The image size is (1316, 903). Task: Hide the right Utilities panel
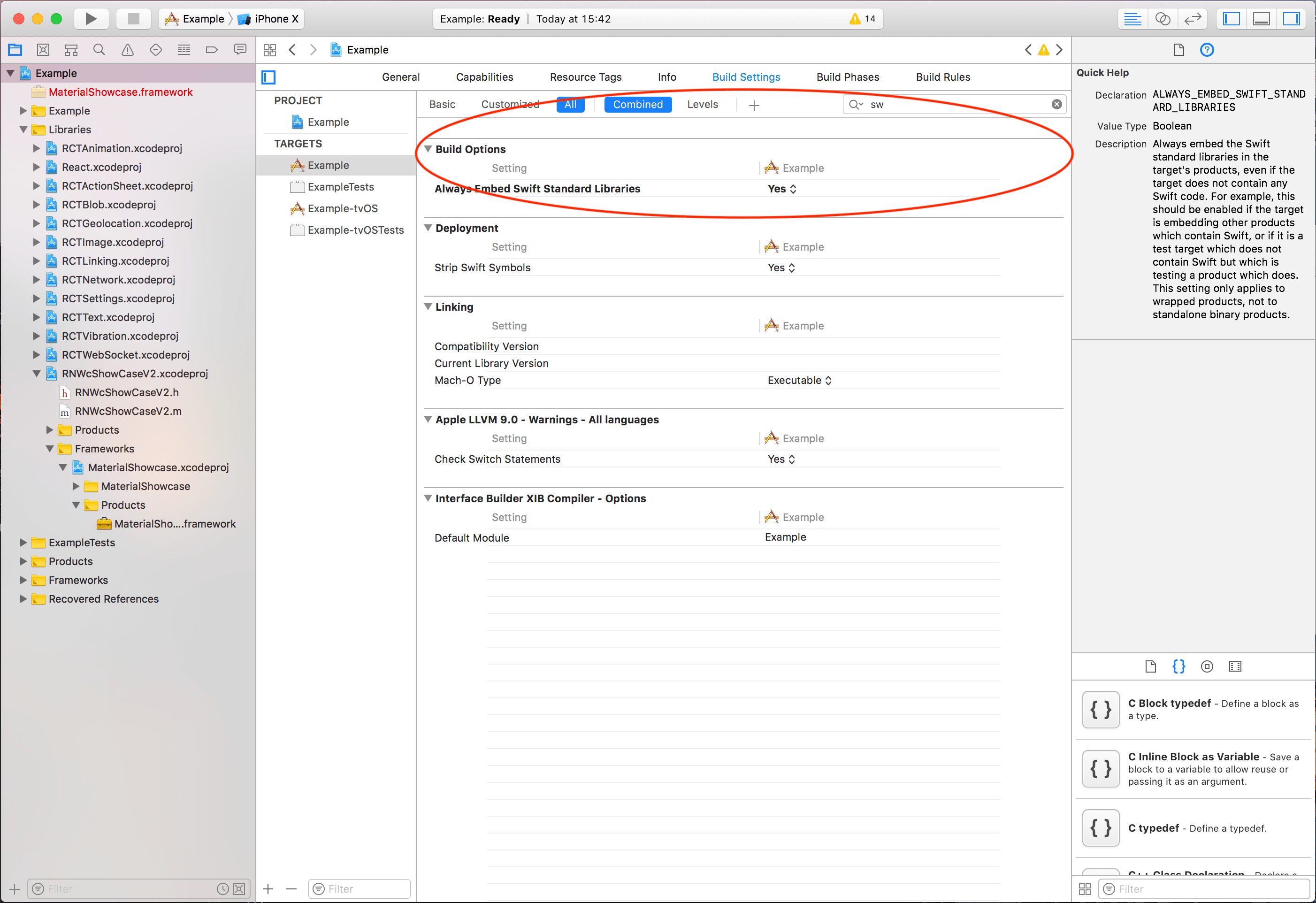1292,19
